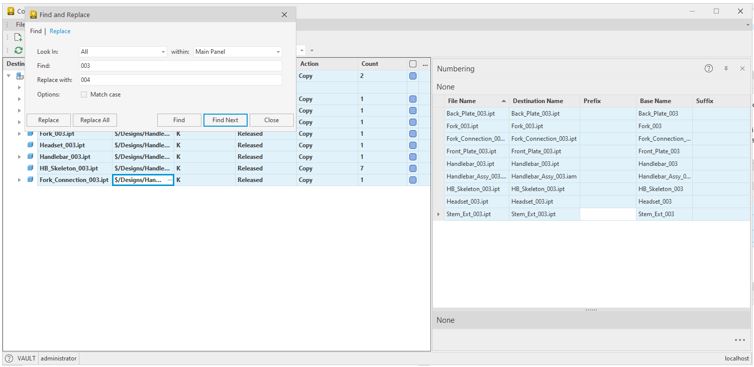754x367 pixels.
Task: Click the Handlebar_003.ipt part file icon
Action: [30, 157]
